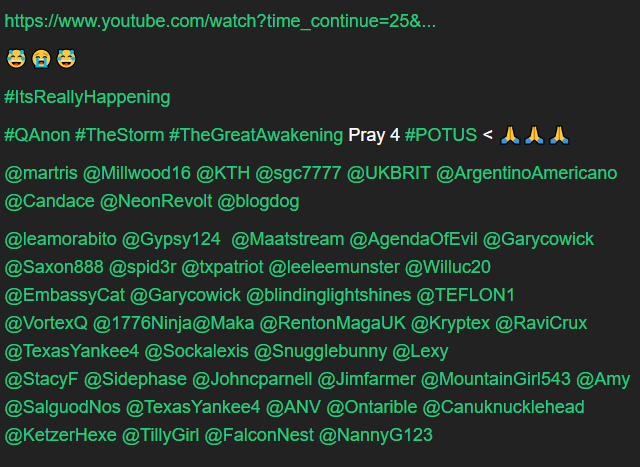Select the @AgendaOfEvil mention
This screenshot has width=640, height=467.
[x=413, y=240]
